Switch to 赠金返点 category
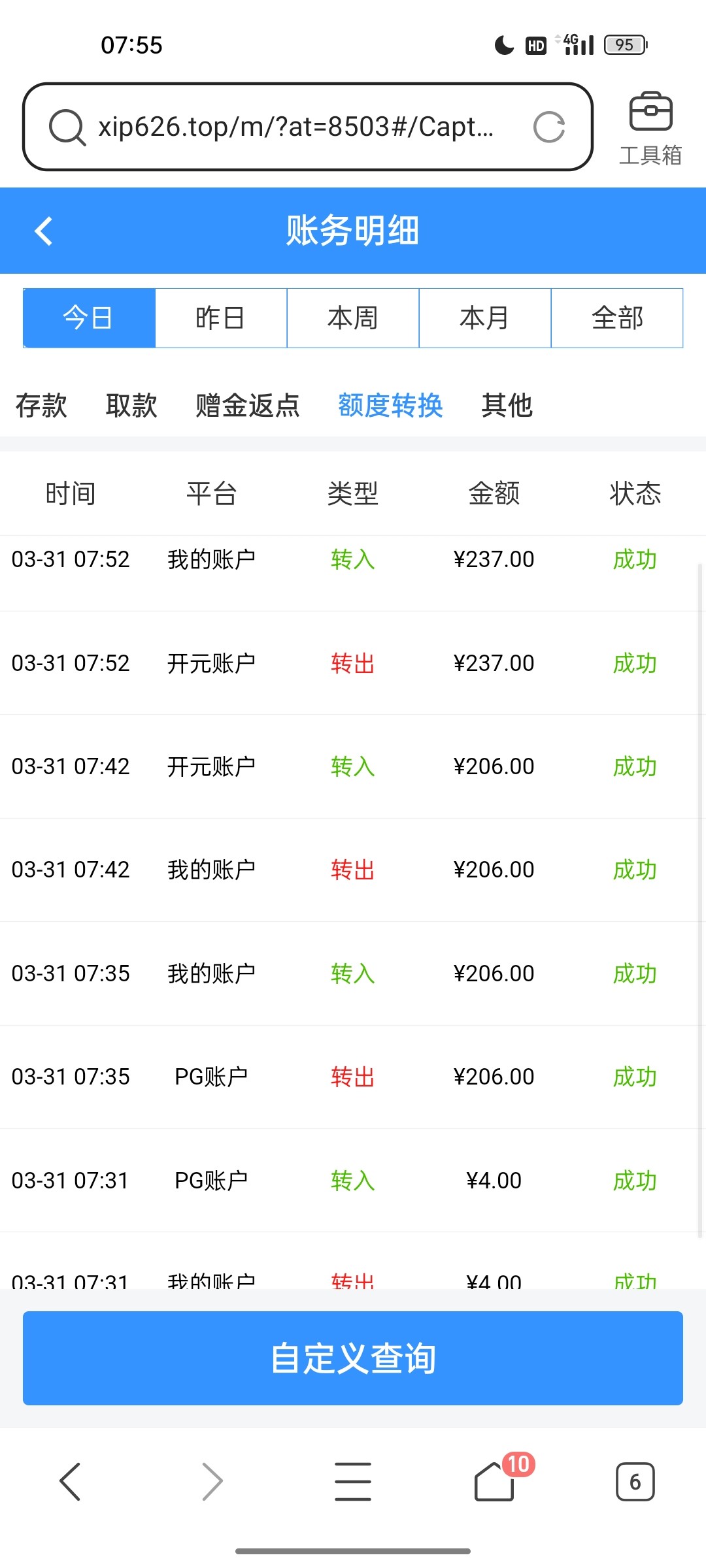 [x=248, y=406]
